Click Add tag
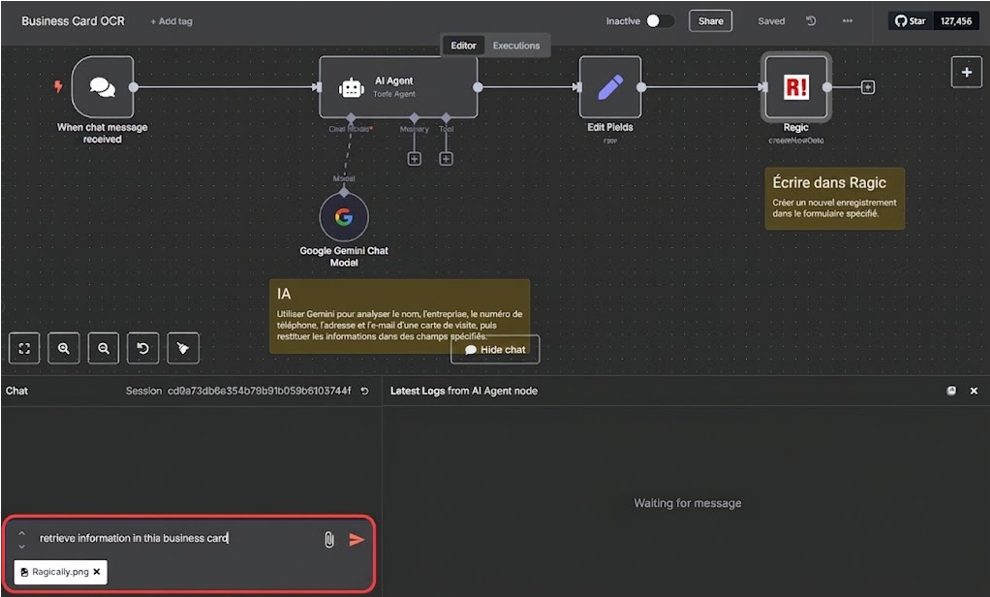The height and width of the screenshot is (597, 990). click(171, 21)
